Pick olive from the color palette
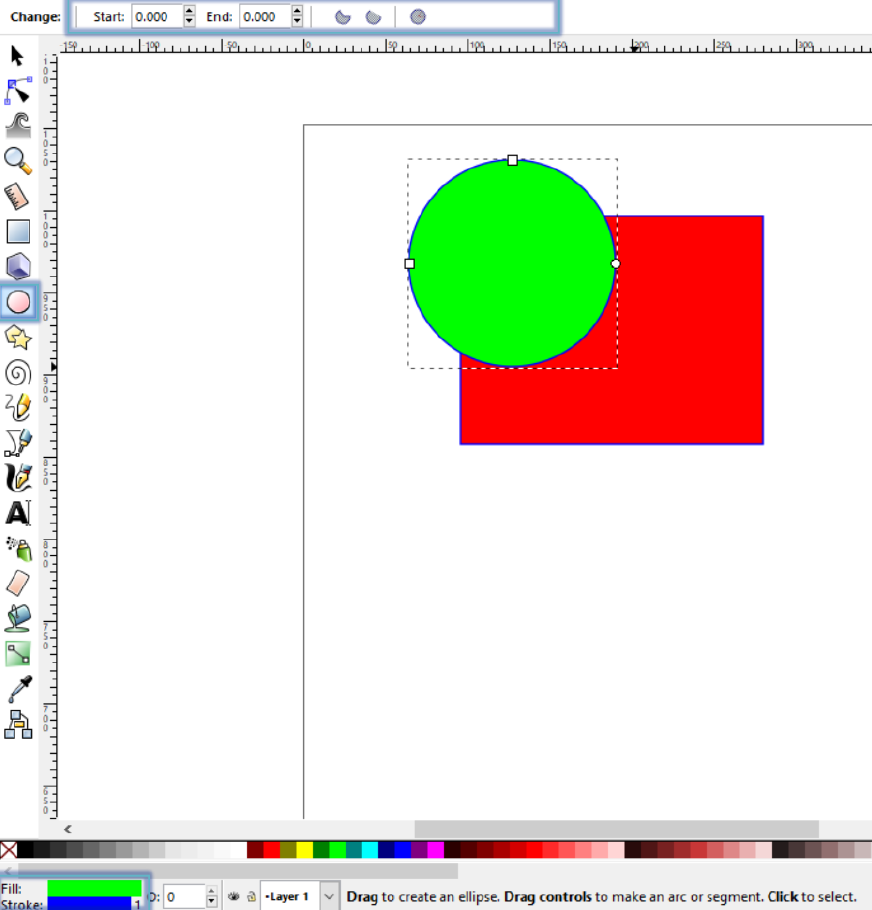Screen dimensions: 872x910 (x=288, y=850)
